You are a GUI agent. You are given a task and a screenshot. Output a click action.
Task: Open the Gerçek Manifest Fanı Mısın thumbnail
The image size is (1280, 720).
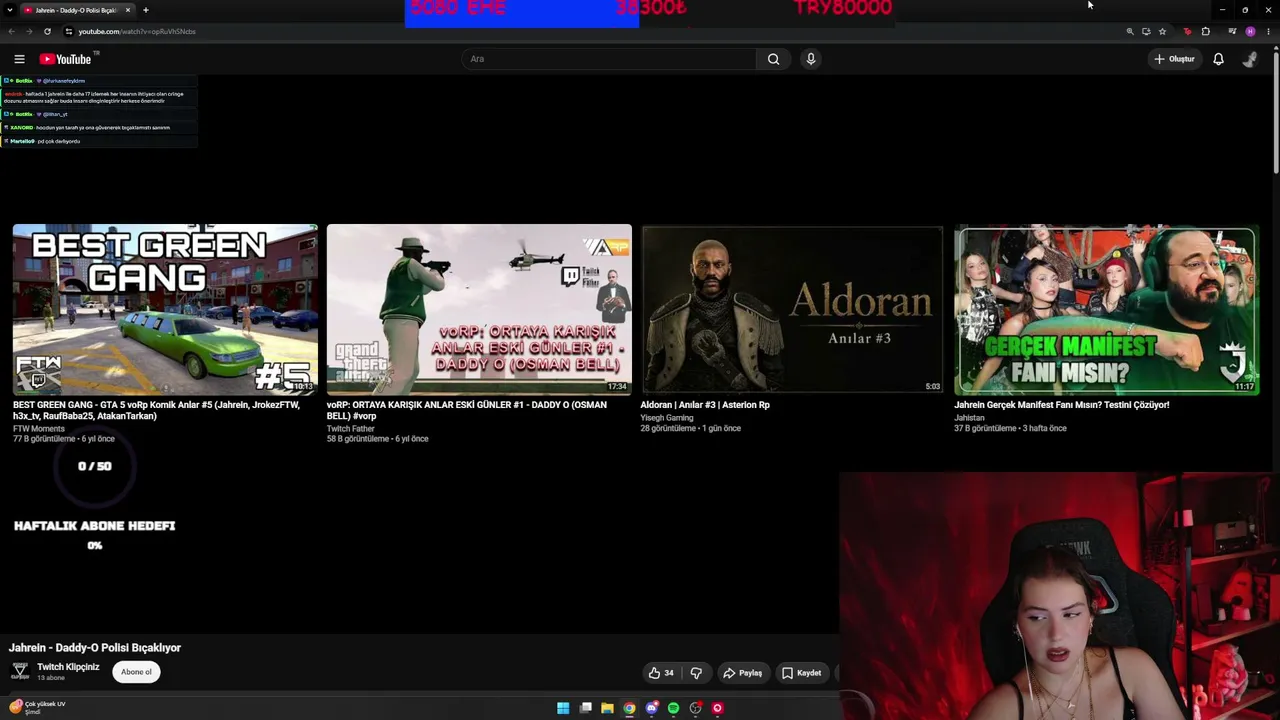(x=1106, y=310)
